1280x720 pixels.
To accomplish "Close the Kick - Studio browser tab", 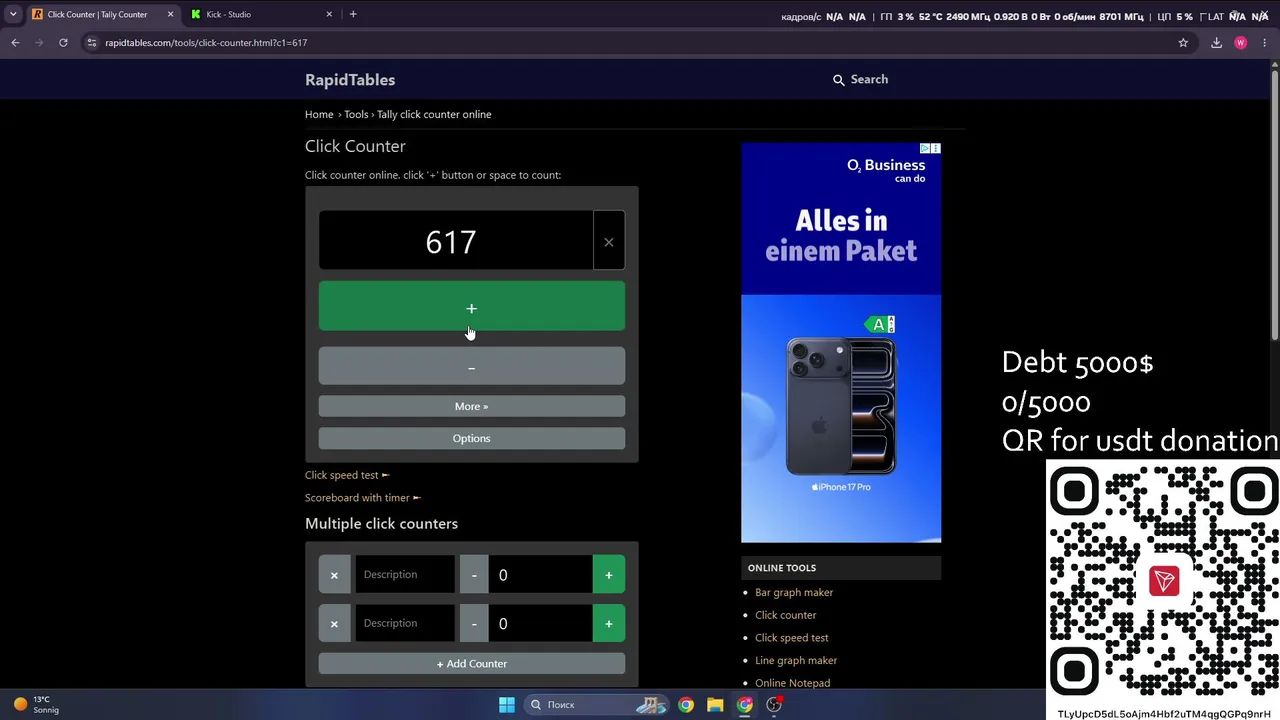I will 329,14.
